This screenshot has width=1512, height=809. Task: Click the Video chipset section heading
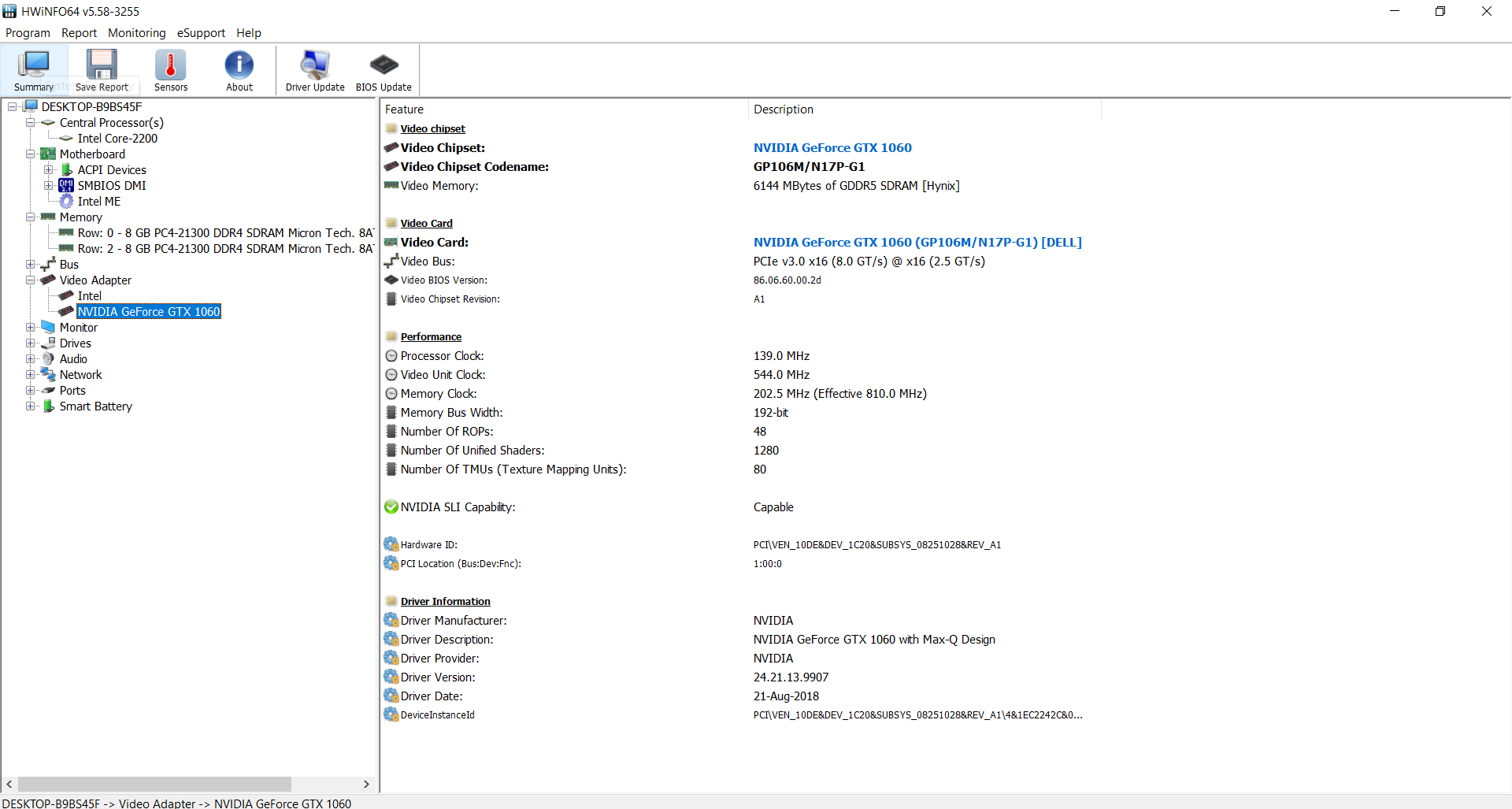[x=432, y=129]
